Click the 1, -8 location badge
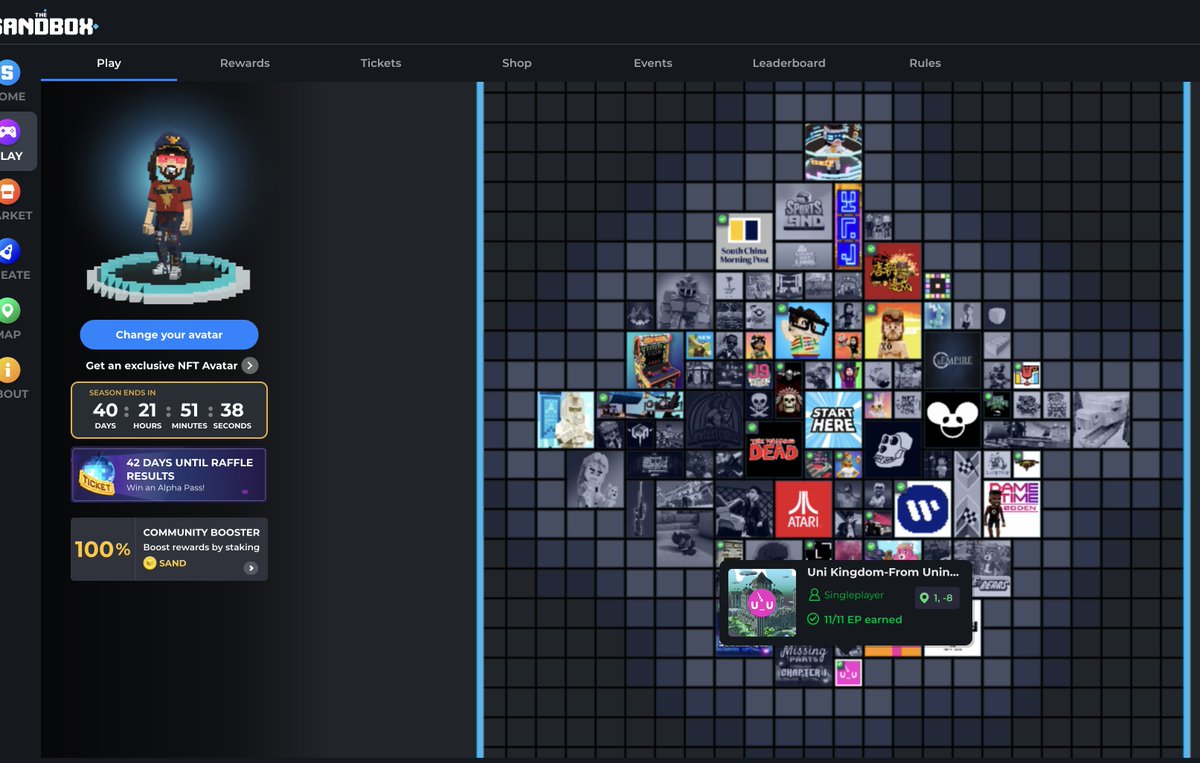Viewport: 1200px width, 763px height. click(x=937, y=598)
